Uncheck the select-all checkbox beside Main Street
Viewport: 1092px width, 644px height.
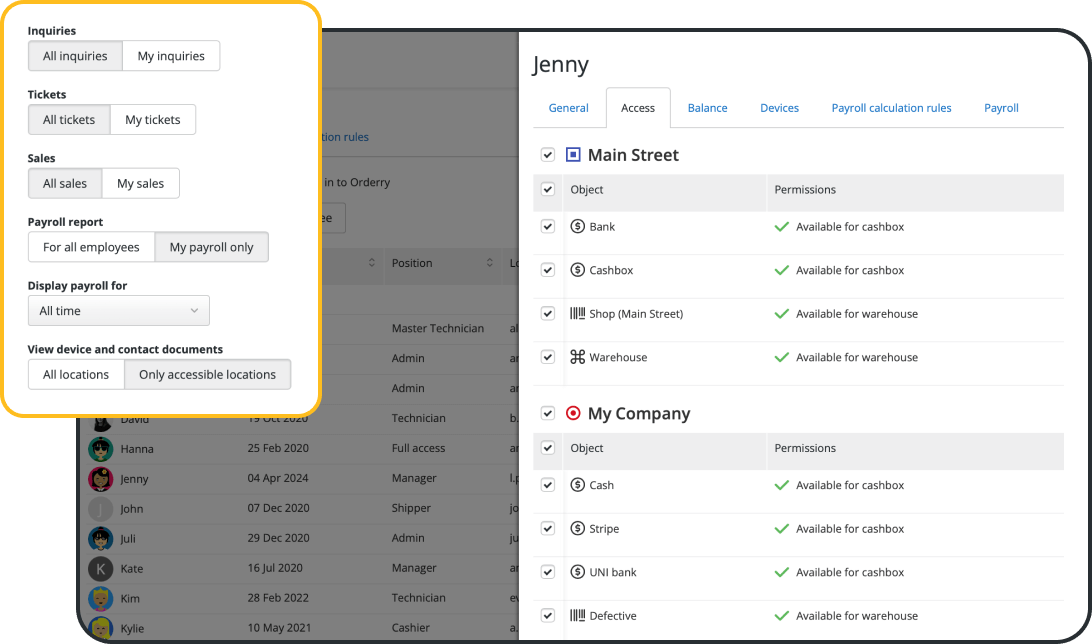tap(547, 155)
